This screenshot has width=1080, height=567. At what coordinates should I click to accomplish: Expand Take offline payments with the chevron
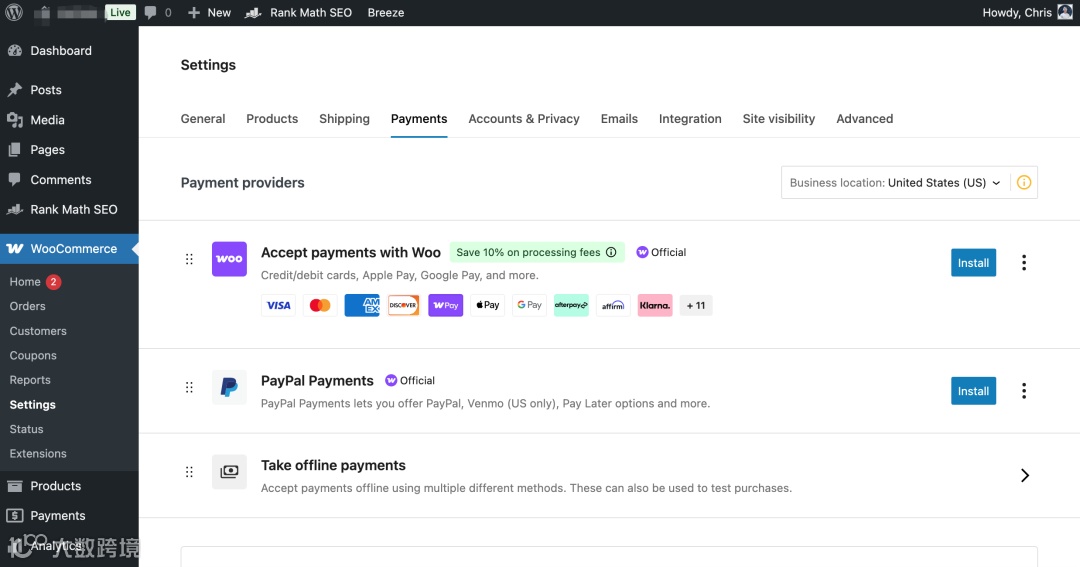click(x=1025, y=475)
